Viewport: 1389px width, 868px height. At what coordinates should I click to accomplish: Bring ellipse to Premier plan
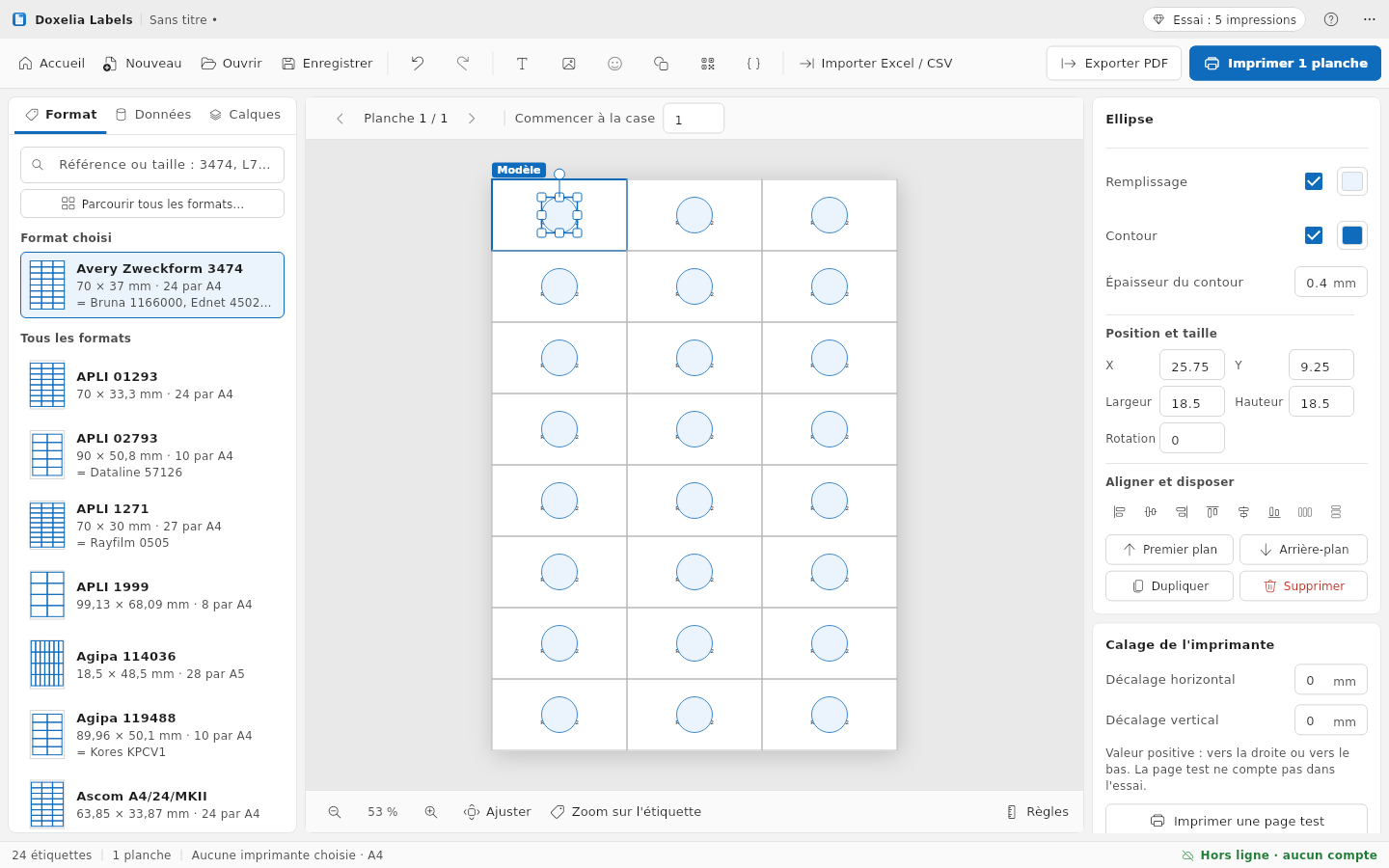click(1169, 550)
